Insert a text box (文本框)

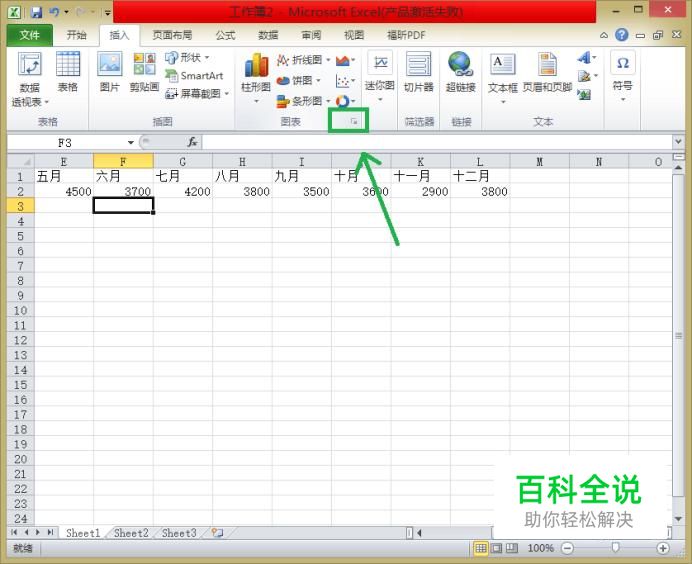point(503,79)
